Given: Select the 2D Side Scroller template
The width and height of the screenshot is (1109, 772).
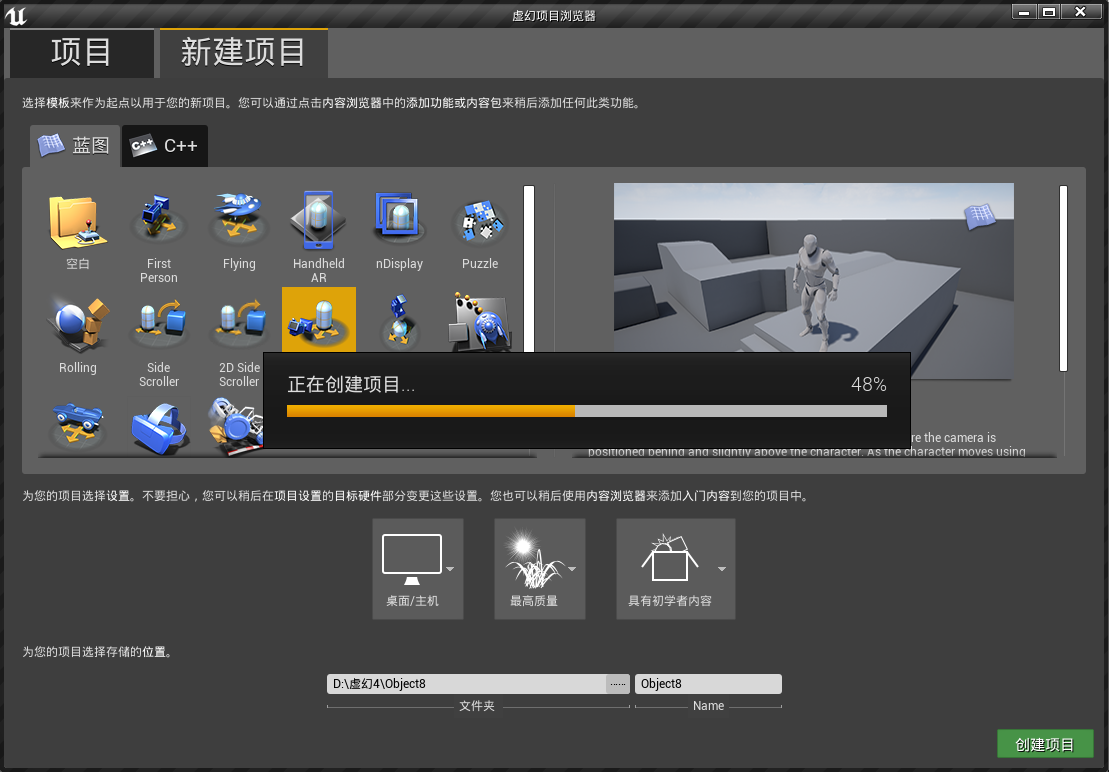Looking at the screenshot, I should [x=238, y=325].
